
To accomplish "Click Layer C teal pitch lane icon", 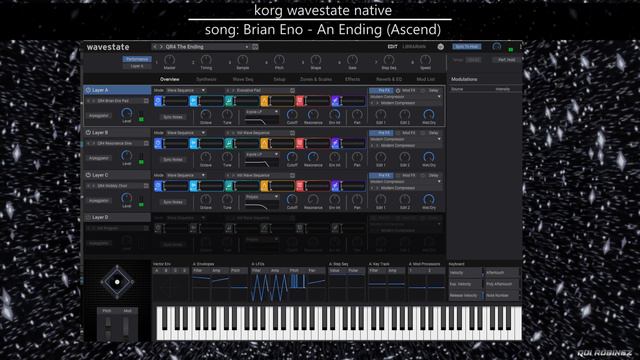I will (x=229, y=186).
